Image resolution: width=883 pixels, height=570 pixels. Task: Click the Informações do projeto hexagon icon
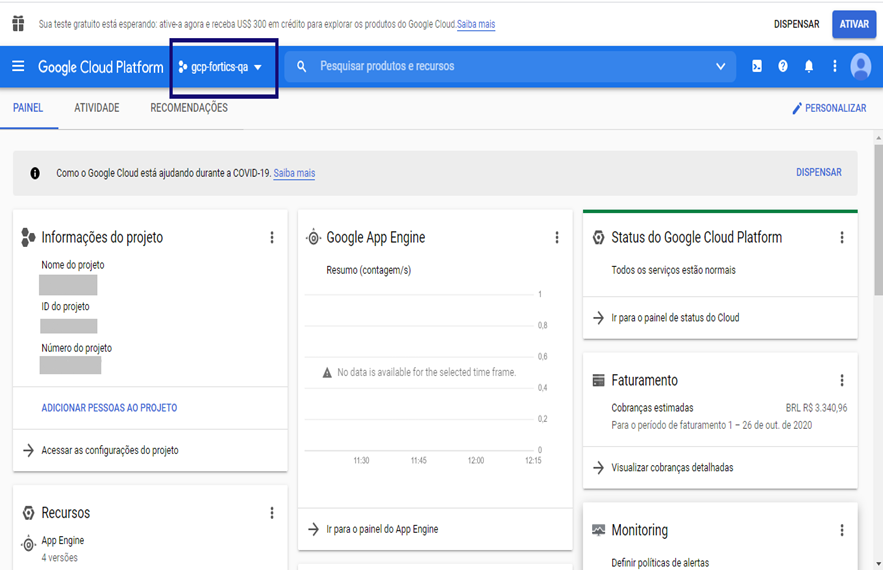click(x=28, y=237)
